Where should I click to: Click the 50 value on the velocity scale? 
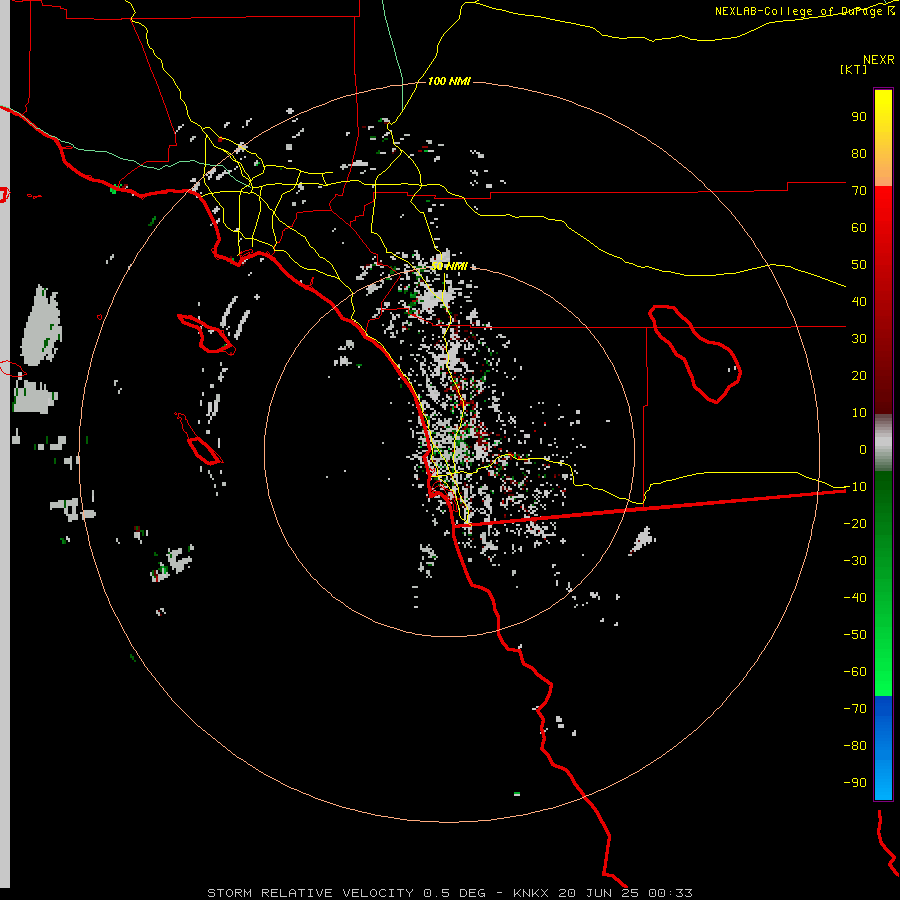[x=859, y=265]
